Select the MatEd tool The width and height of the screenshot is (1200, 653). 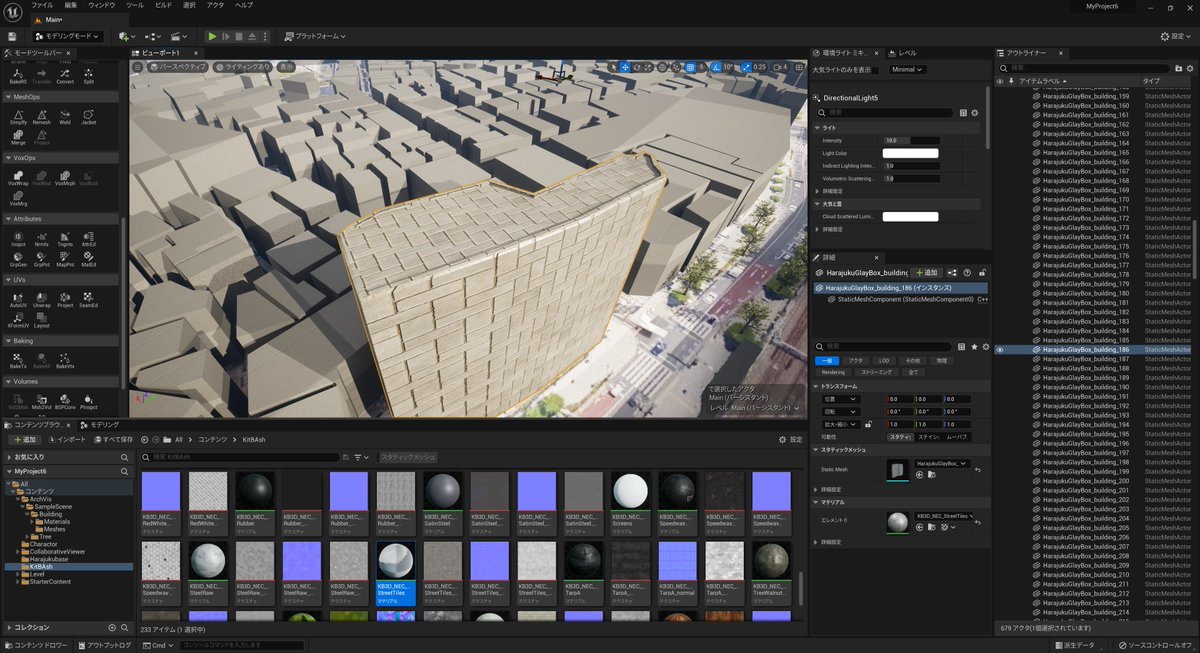coord(88,260)
